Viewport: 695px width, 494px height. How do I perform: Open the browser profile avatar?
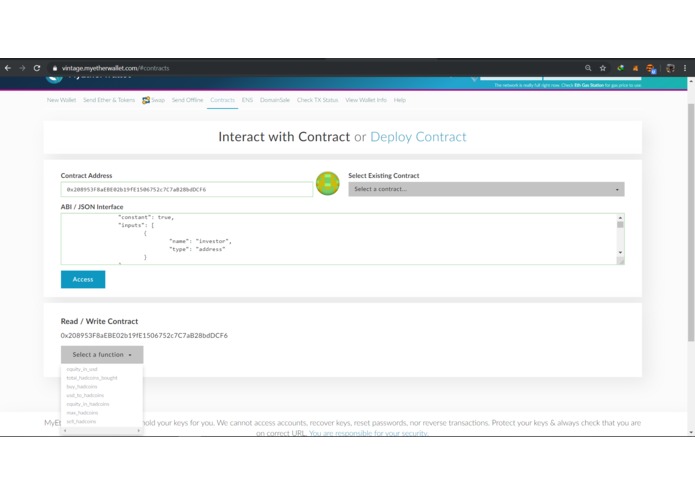[x=670, y=68]
